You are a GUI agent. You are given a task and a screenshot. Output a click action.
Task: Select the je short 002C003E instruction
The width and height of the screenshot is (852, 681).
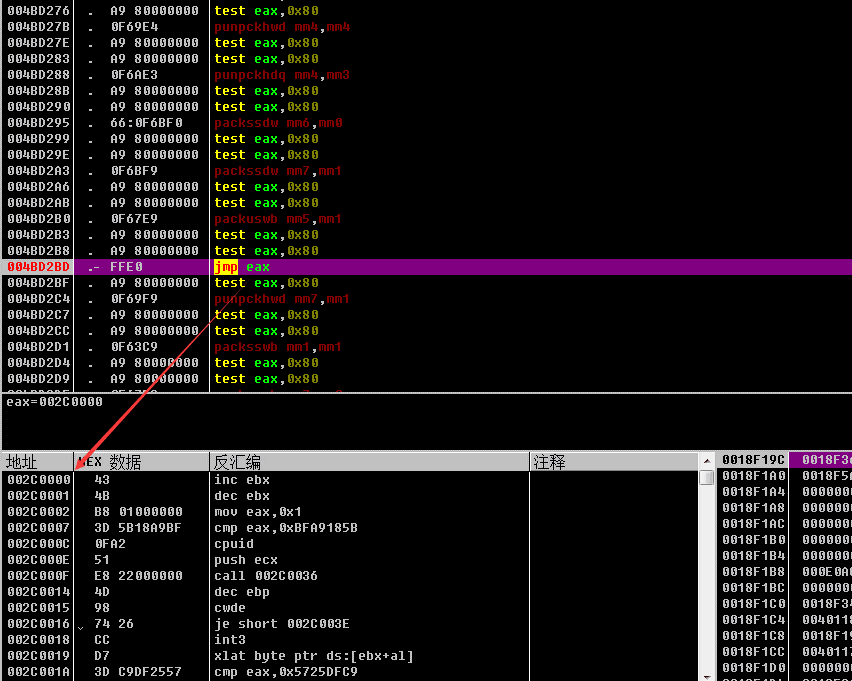click(281, 624)
